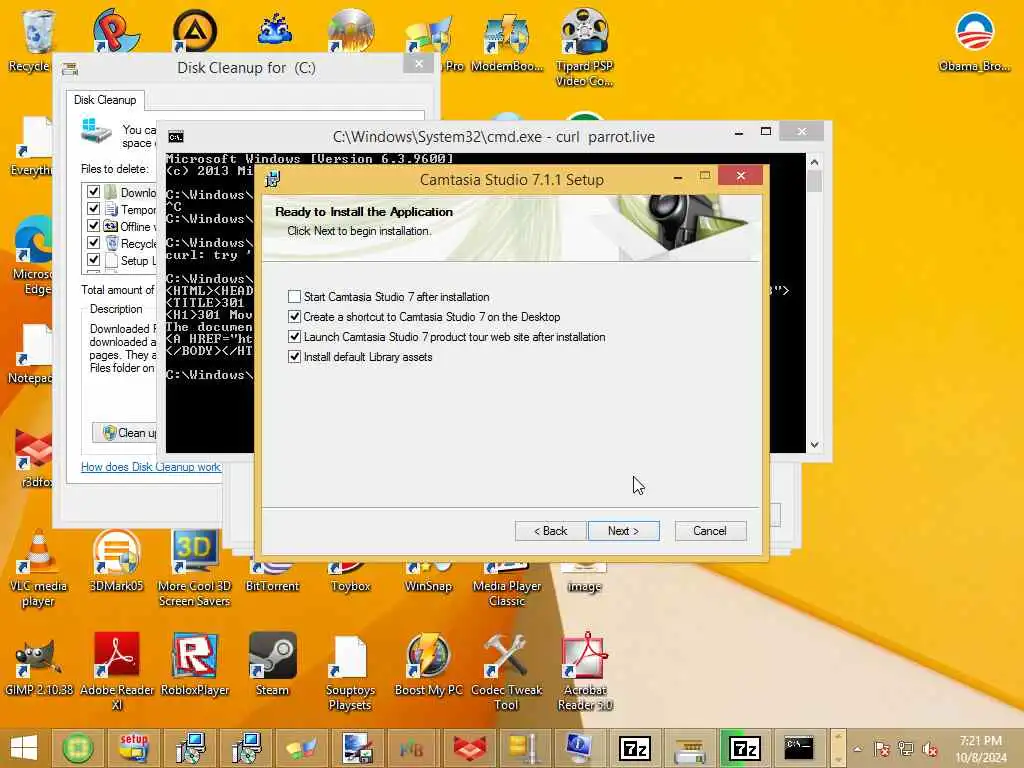The height and width of the screenshot is (768, 1024).
Task: Uncheck the Temporary files item in Disk Cleanup
Action: [93, 209]
